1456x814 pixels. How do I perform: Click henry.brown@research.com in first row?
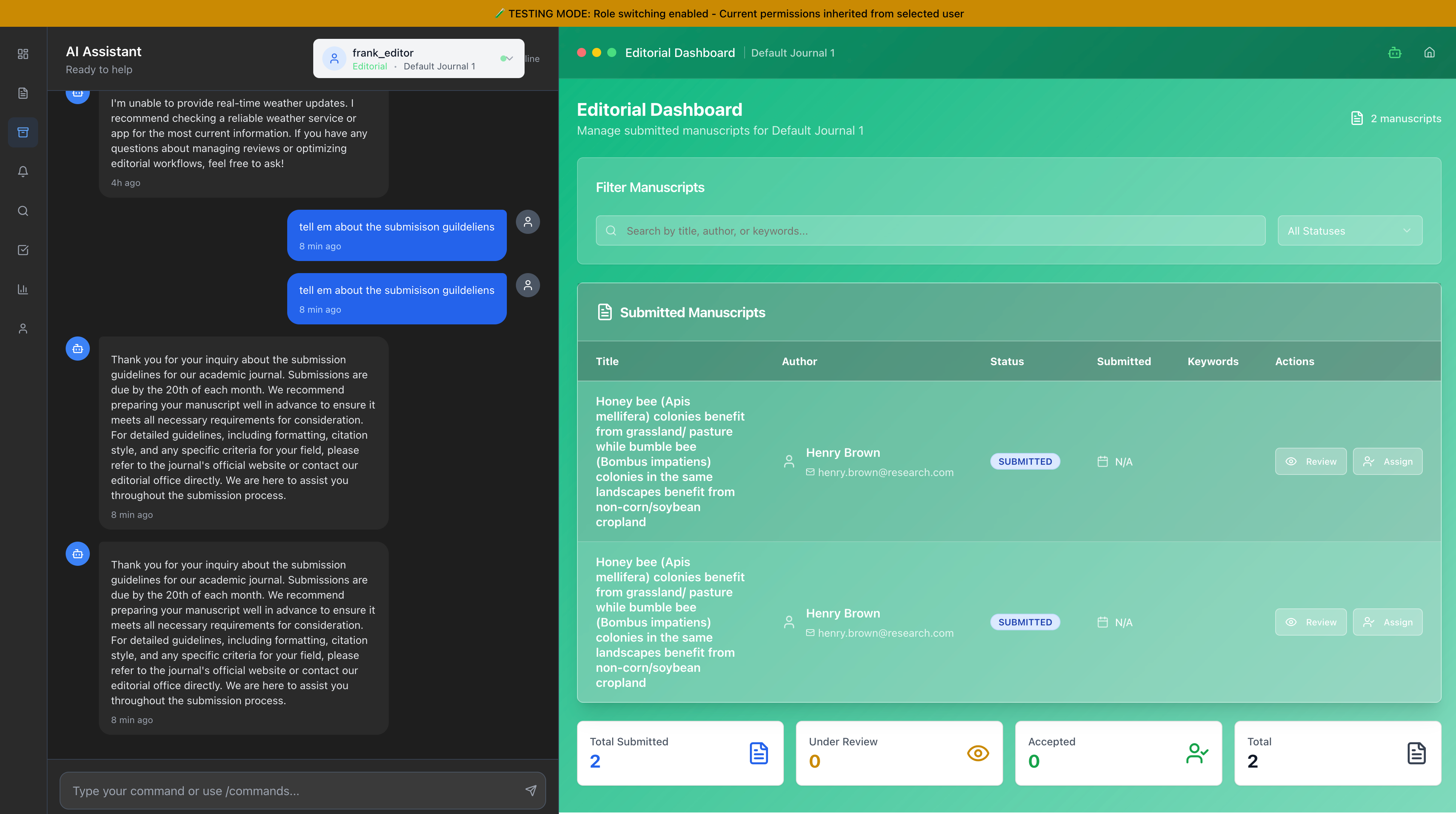(x=885, y=472)
